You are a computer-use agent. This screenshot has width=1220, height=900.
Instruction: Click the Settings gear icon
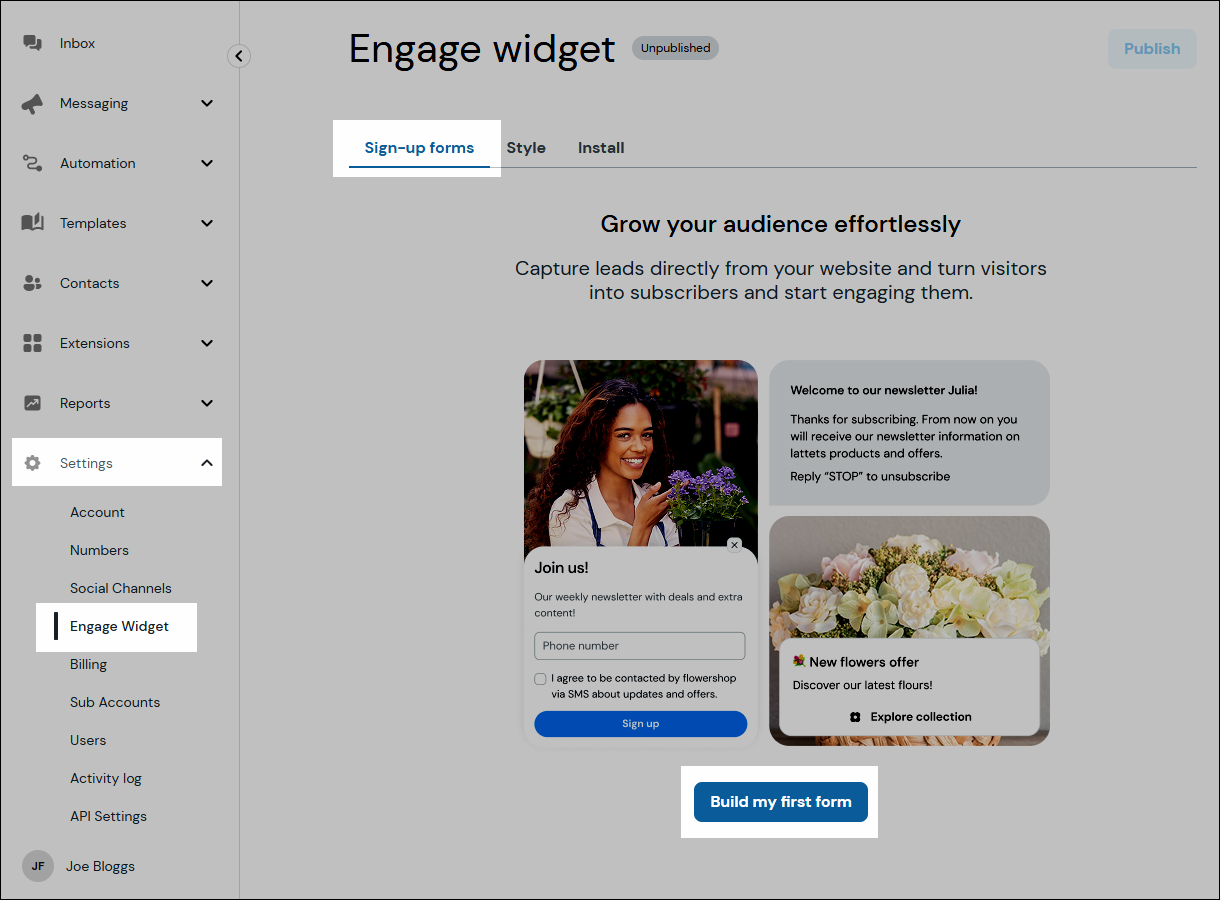(x=33, y=462)
